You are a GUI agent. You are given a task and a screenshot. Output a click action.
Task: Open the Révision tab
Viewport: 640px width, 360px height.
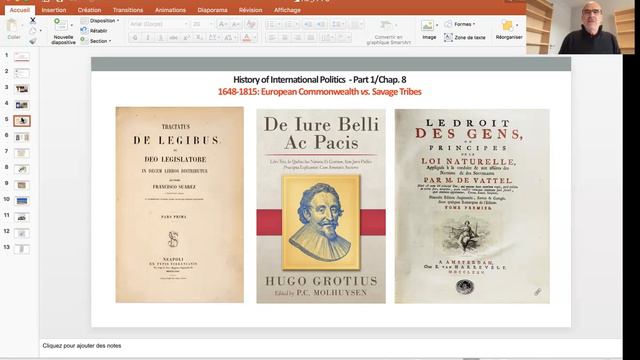coord(250,10)
